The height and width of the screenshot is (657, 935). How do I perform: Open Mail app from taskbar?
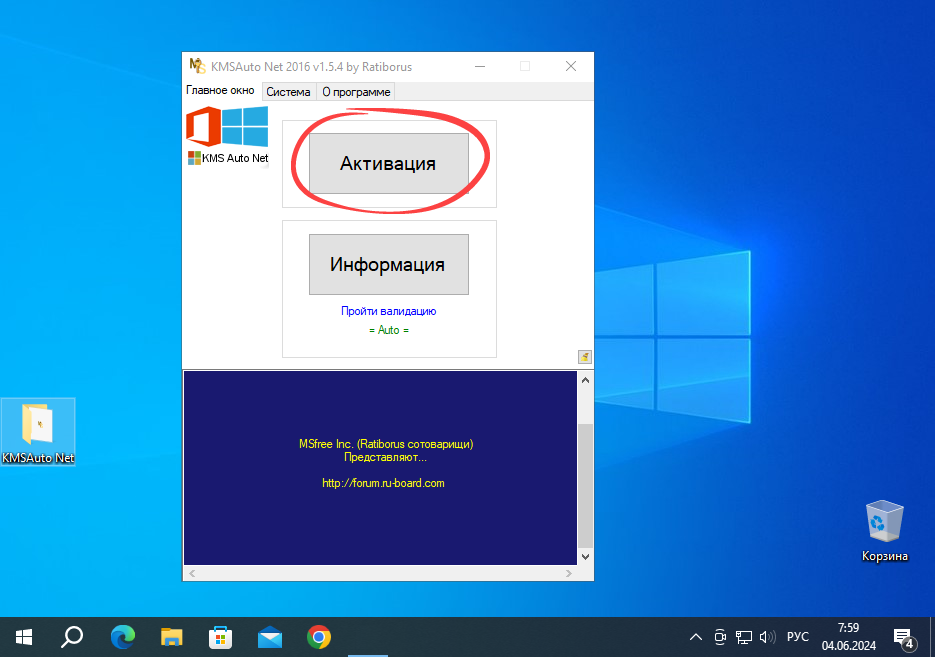click(270, 637)
